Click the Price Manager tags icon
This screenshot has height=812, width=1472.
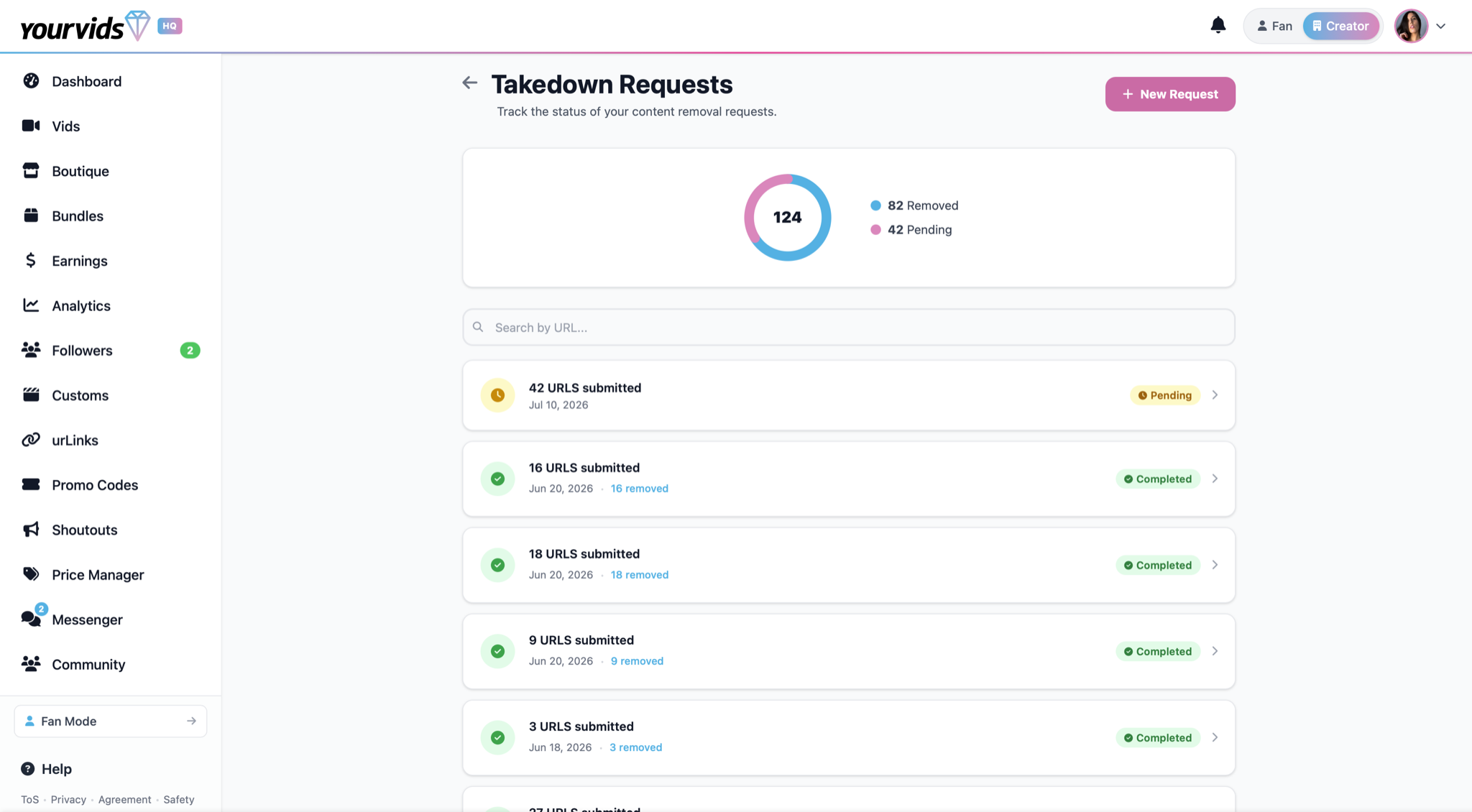click(31, 574)
